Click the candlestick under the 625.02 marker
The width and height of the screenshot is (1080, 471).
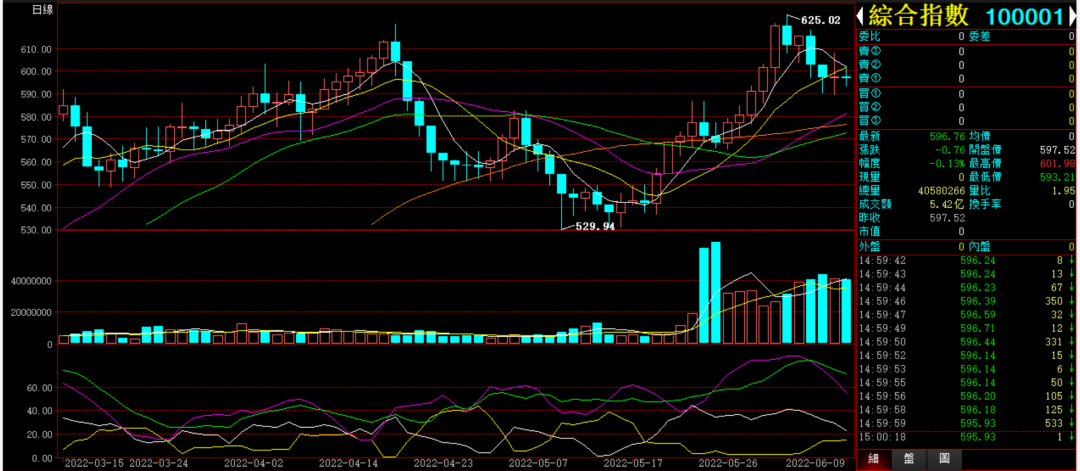pos(787,34)
